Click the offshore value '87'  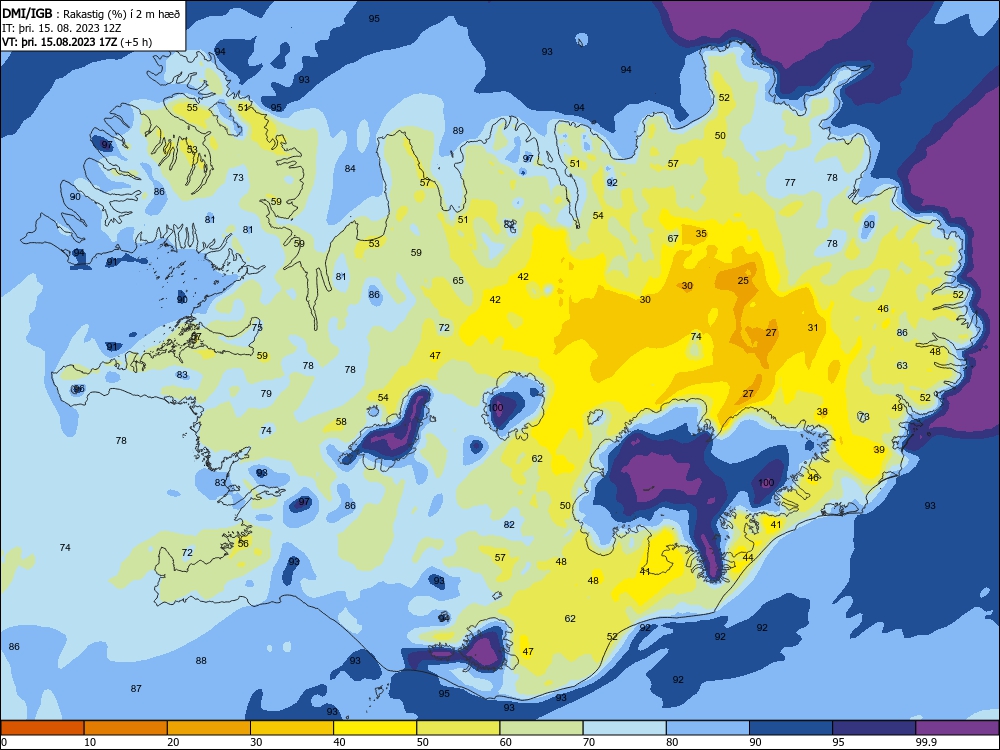coord(136,689)
